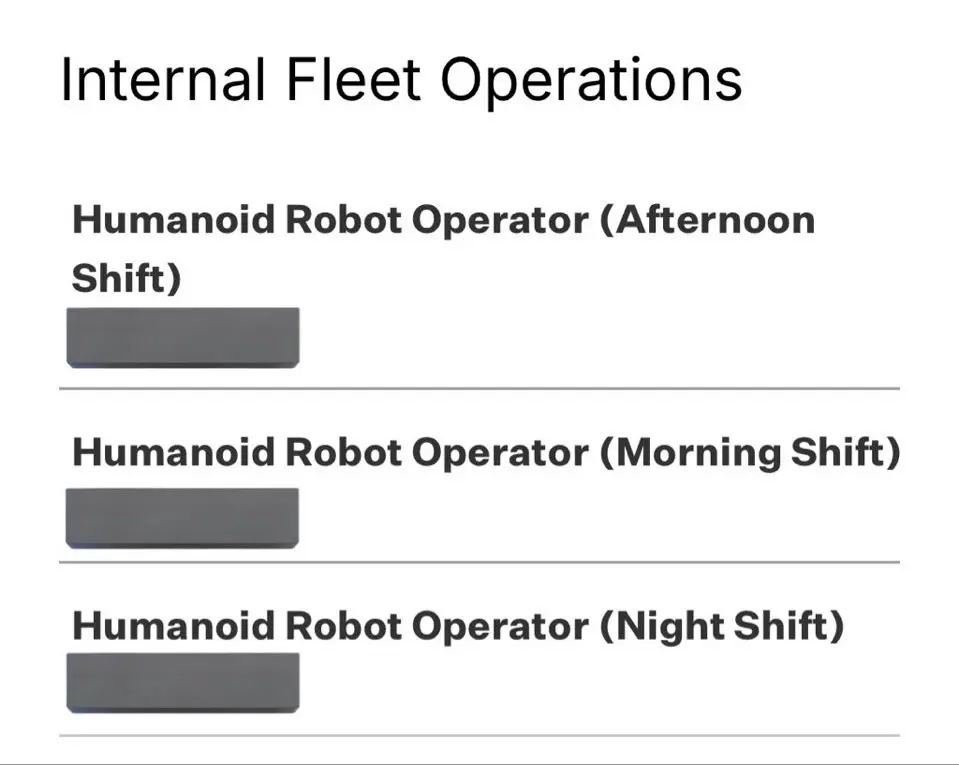Click the Internal Fleet Operations heading
This screenshot has height=765, width=959.
click(x=401, y=81)
